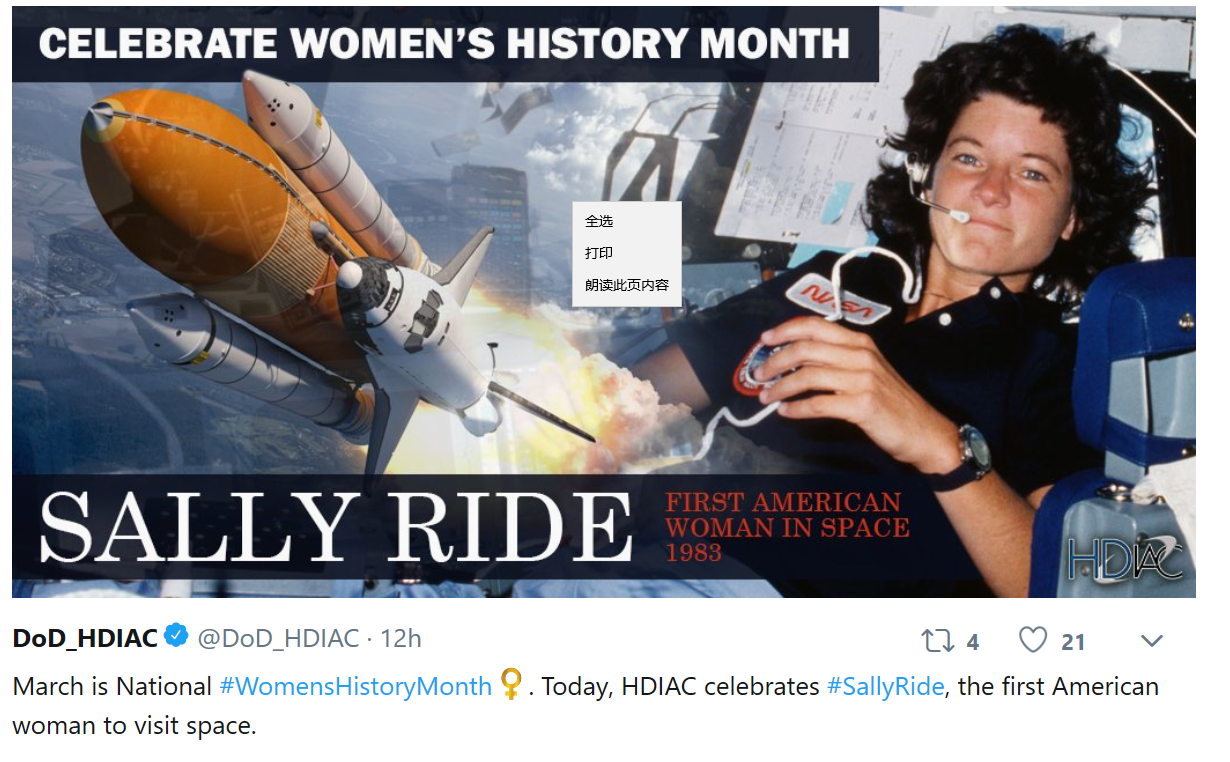
Task: Open the bold DoD_HDIAC profile name
Action: (x=85, y=638)
